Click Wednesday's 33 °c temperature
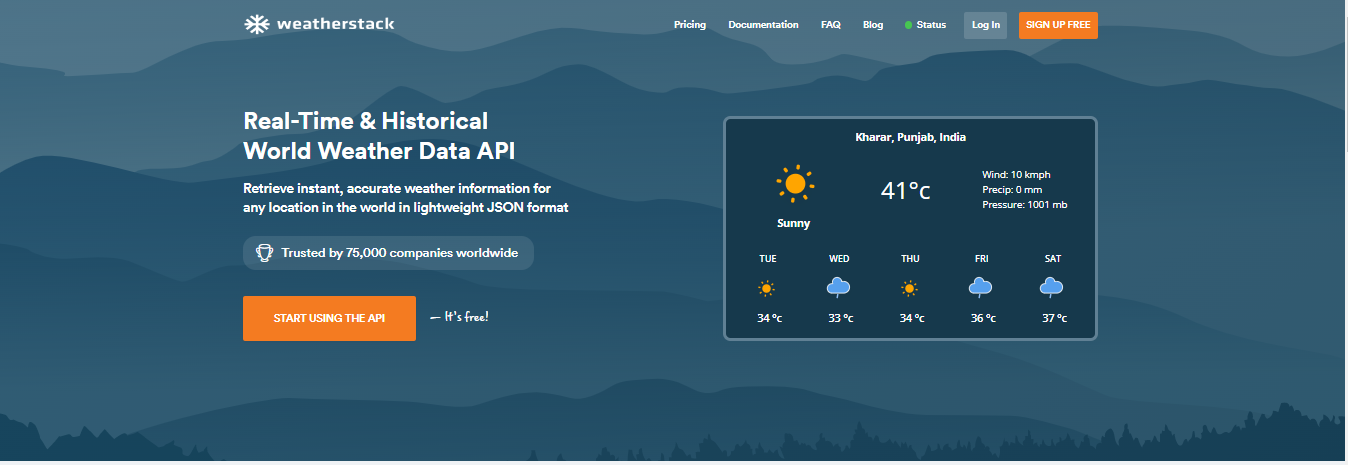The width and height of the screenshot is (1348, 465). pos(840,318)
